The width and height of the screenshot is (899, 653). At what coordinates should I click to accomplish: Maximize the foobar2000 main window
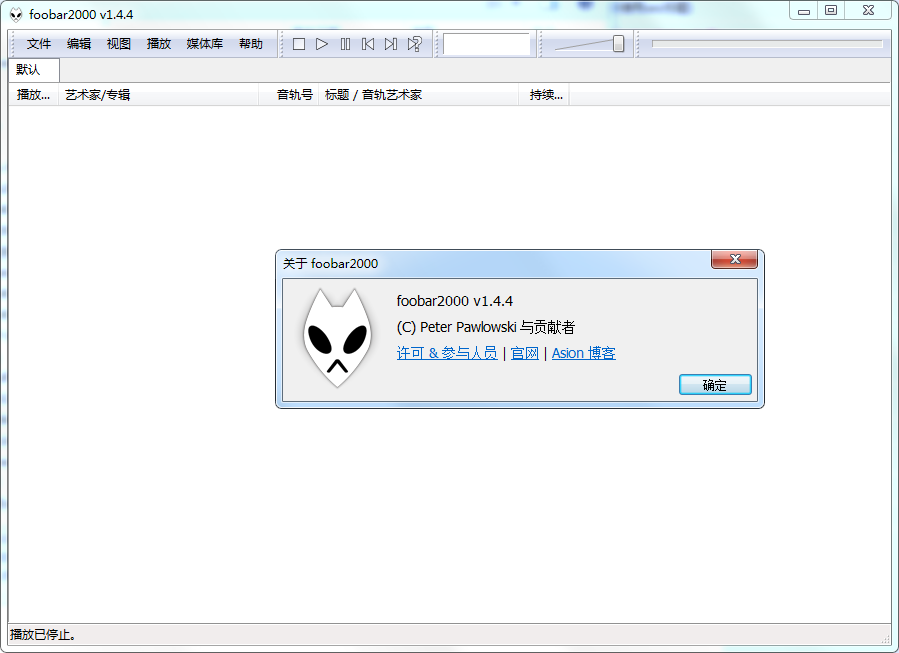coord(831,11)
